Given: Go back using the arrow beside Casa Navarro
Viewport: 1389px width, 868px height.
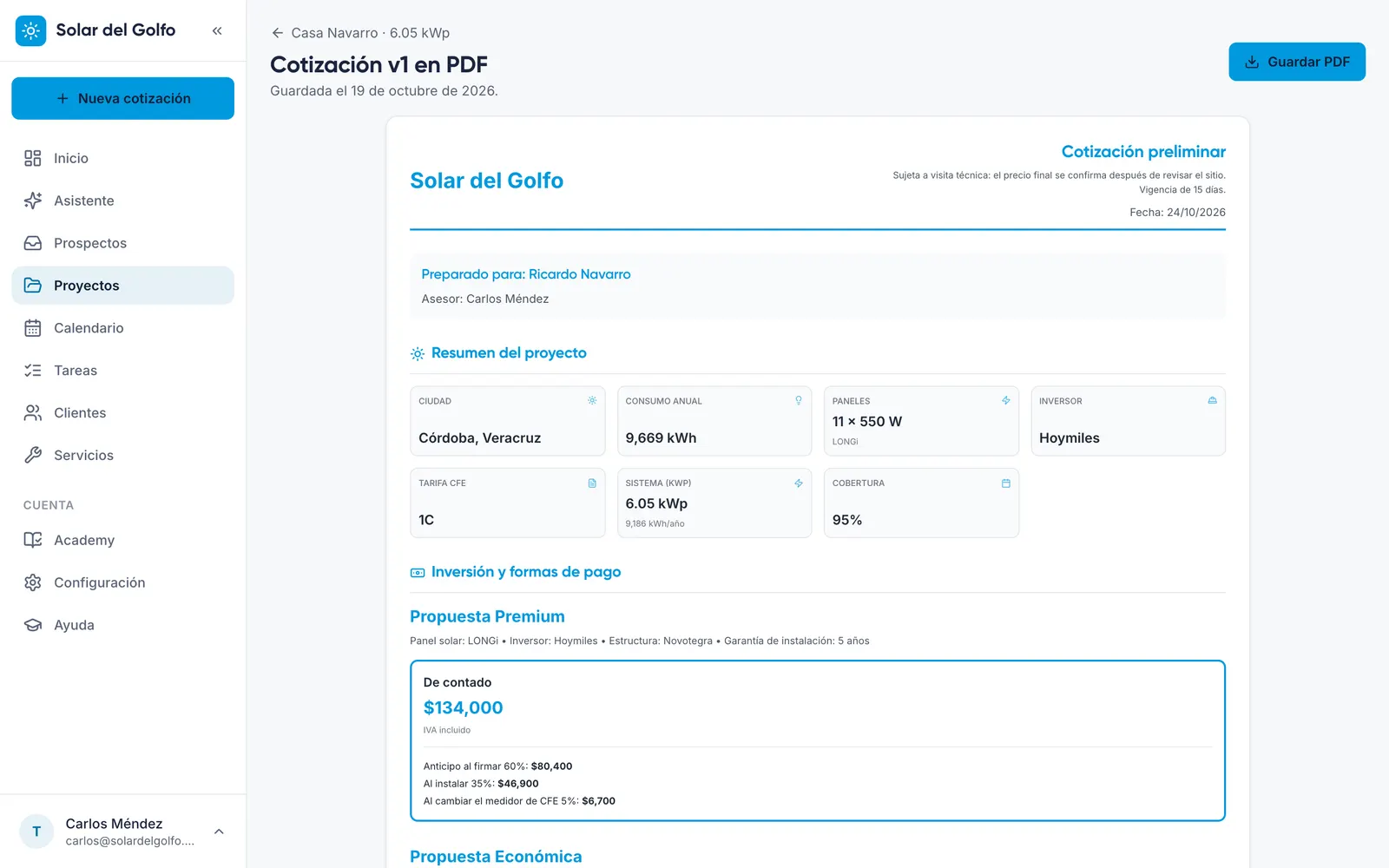Looking at the screenshot, I should click(278, 33).
